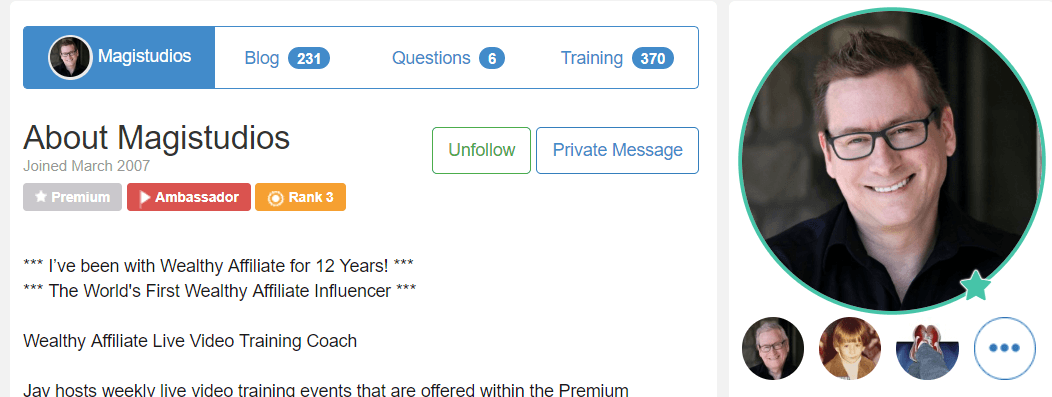Open the three-dots more followers button
Viewport: 1052px width, 397px height.
(x=1004, y=348)
